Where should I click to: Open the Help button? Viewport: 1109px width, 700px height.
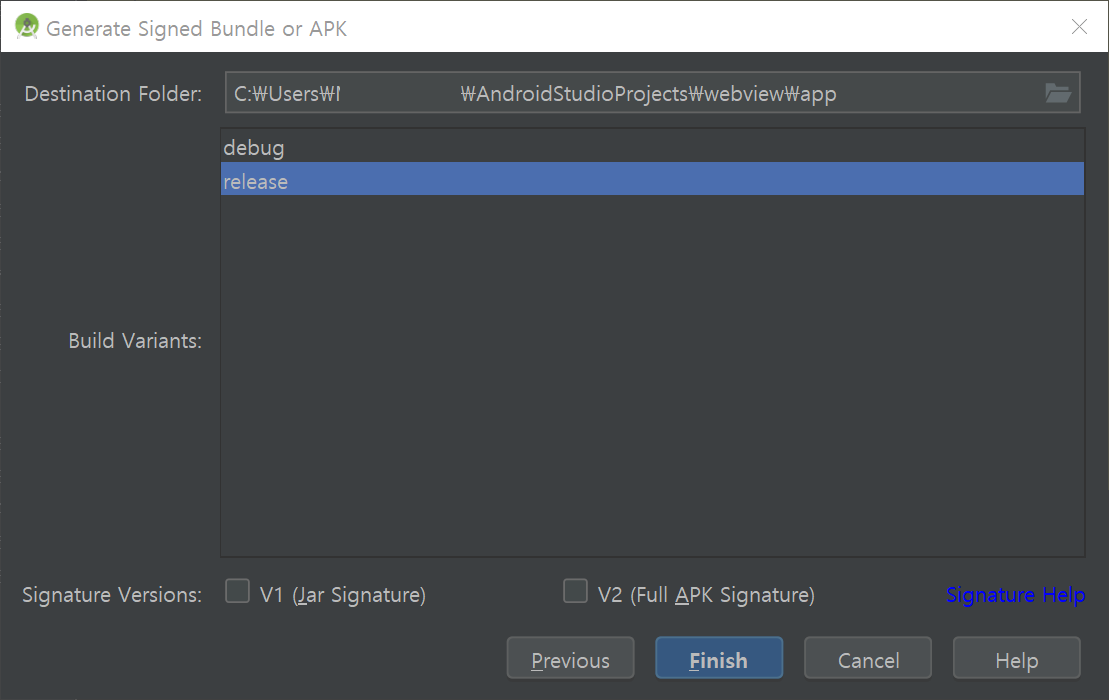tap(1016, 658)
